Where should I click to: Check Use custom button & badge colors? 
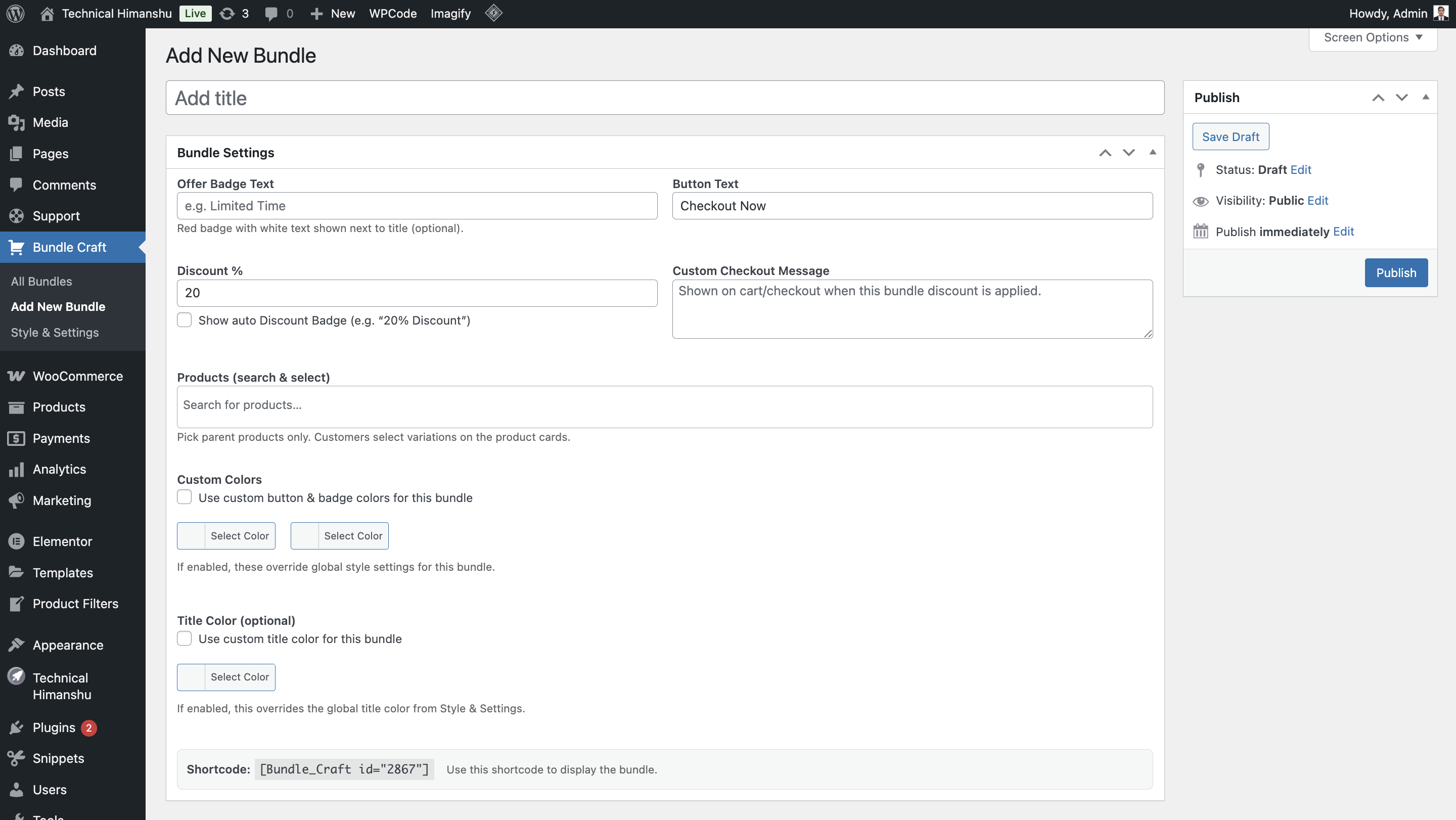(x=184, y=497)
